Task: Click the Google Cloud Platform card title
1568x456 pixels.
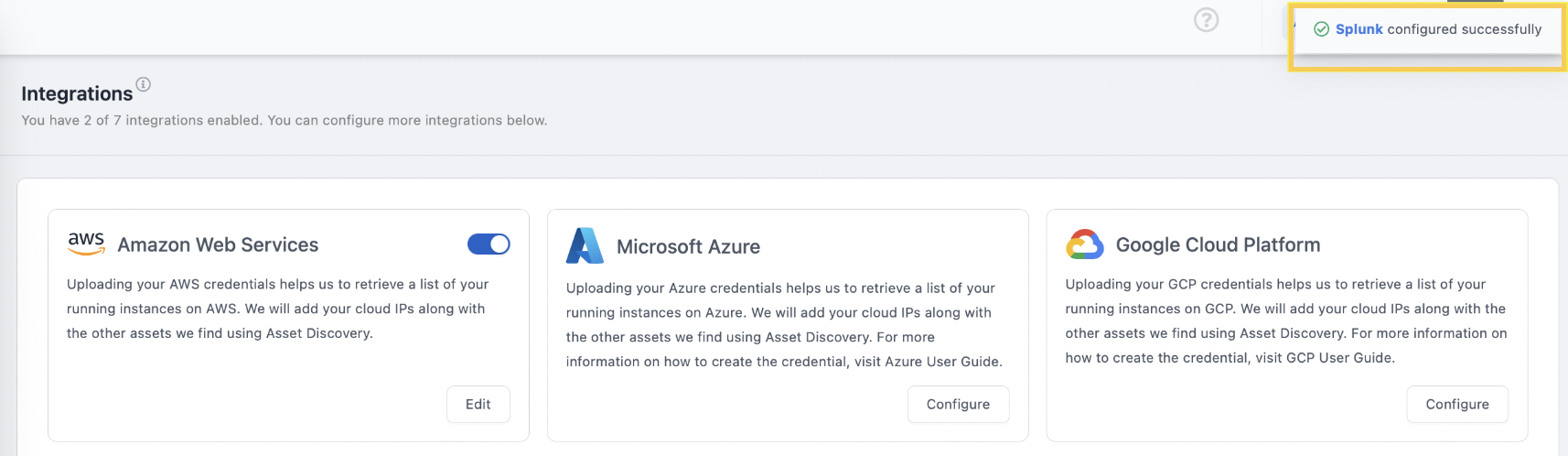Action: [x=1218, y=244]
